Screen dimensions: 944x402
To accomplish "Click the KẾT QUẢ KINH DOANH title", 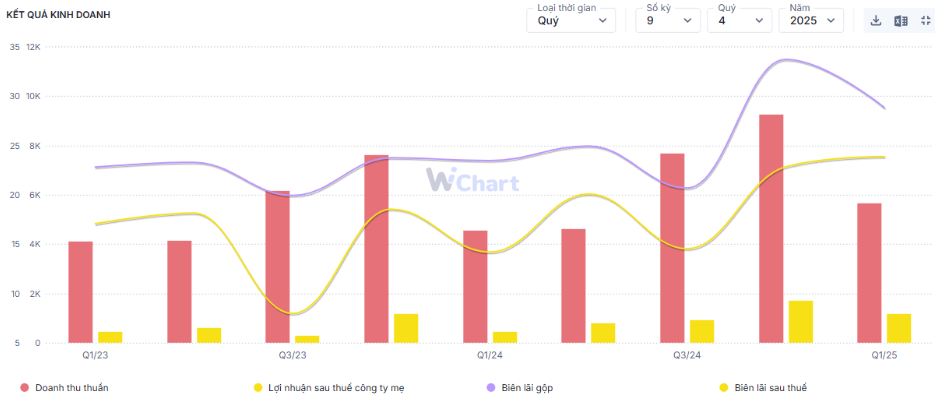I will click(58, 15).
